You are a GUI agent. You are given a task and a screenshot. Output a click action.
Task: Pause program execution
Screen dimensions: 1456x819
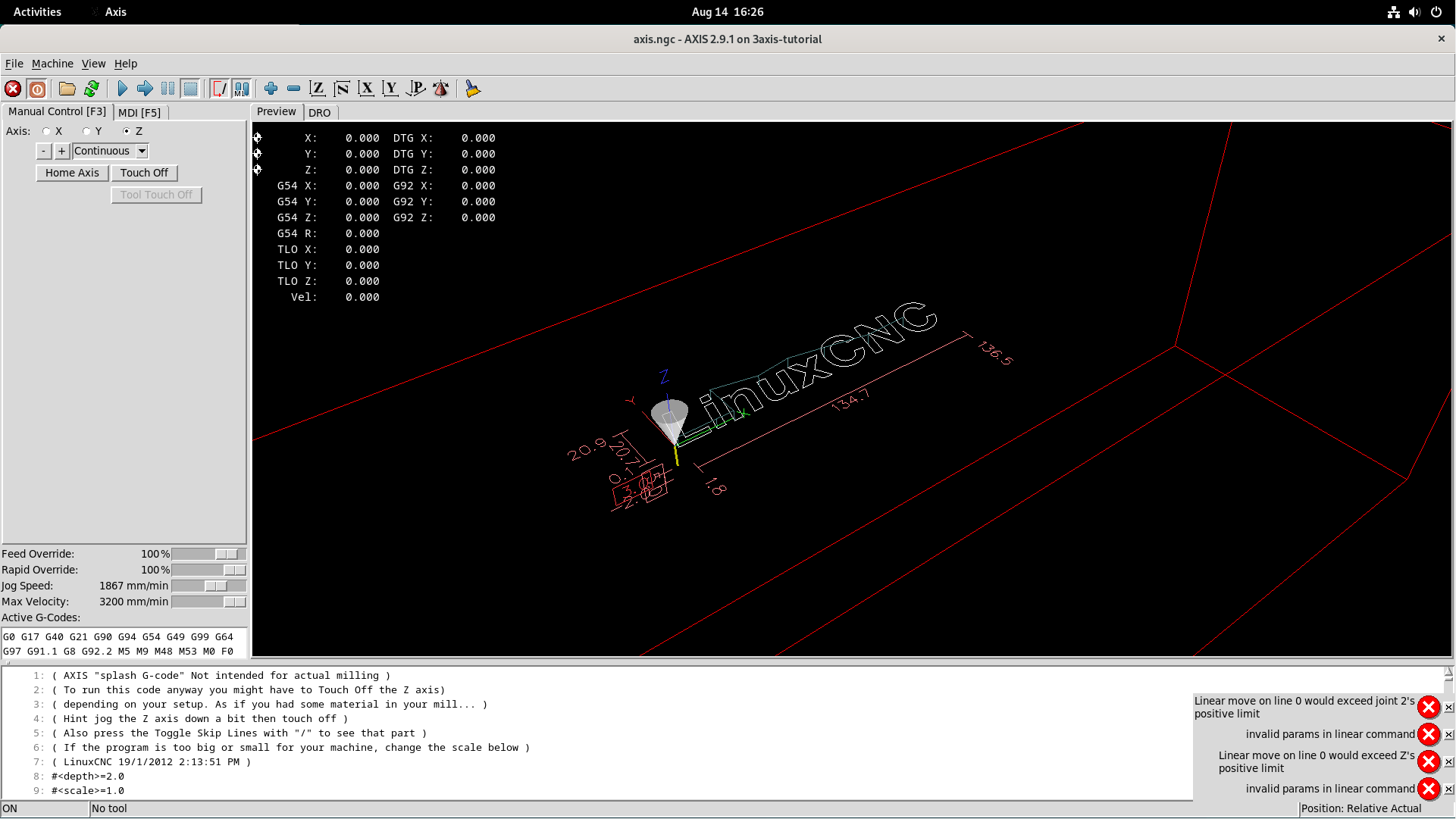pyautogui.click(x=168, y=89)
